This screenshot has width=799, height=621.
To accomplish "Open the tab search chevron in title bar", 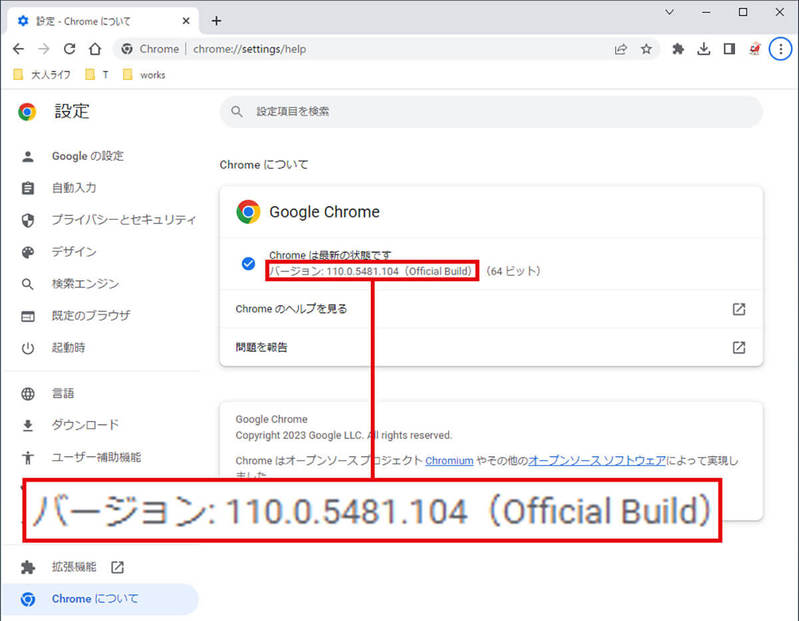I will coord(669,12).
